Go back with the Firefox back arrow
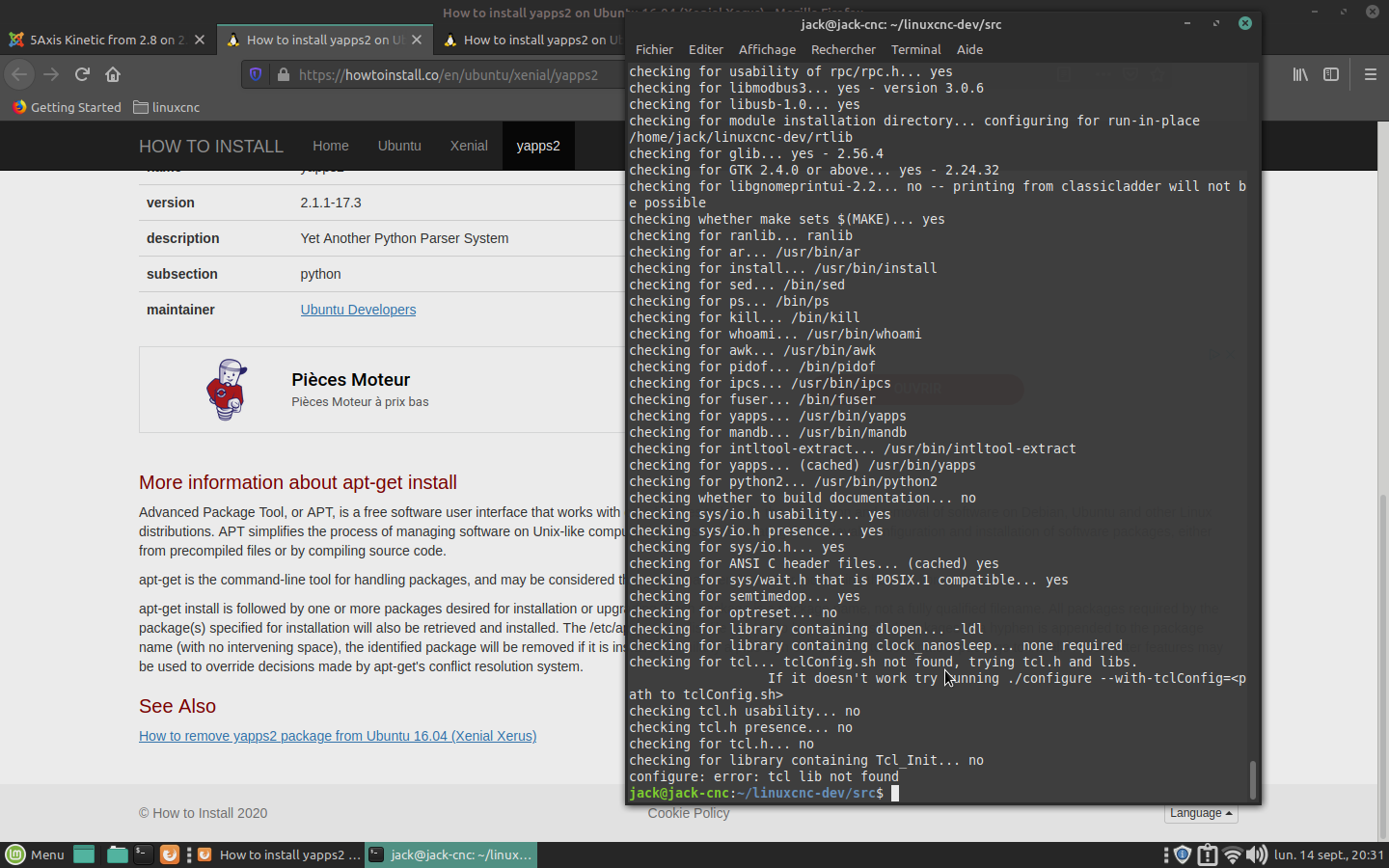This screenshot has width=1389, height=868. point(19,74)
